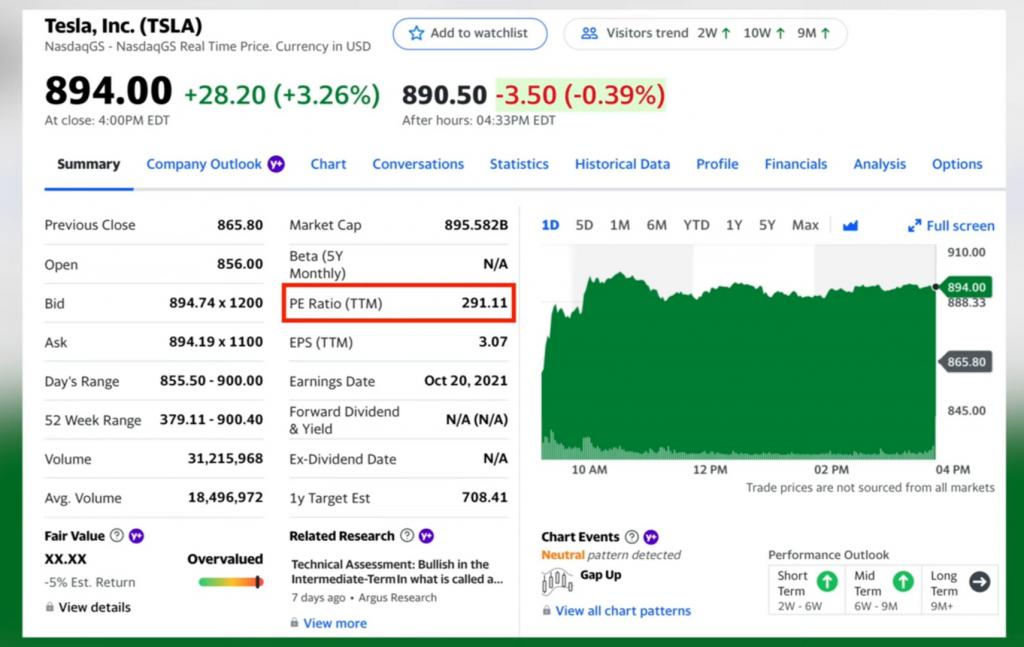The image size is (1024, 647).
Task: Switch chart type with the area chart icon
Action: 850,226
